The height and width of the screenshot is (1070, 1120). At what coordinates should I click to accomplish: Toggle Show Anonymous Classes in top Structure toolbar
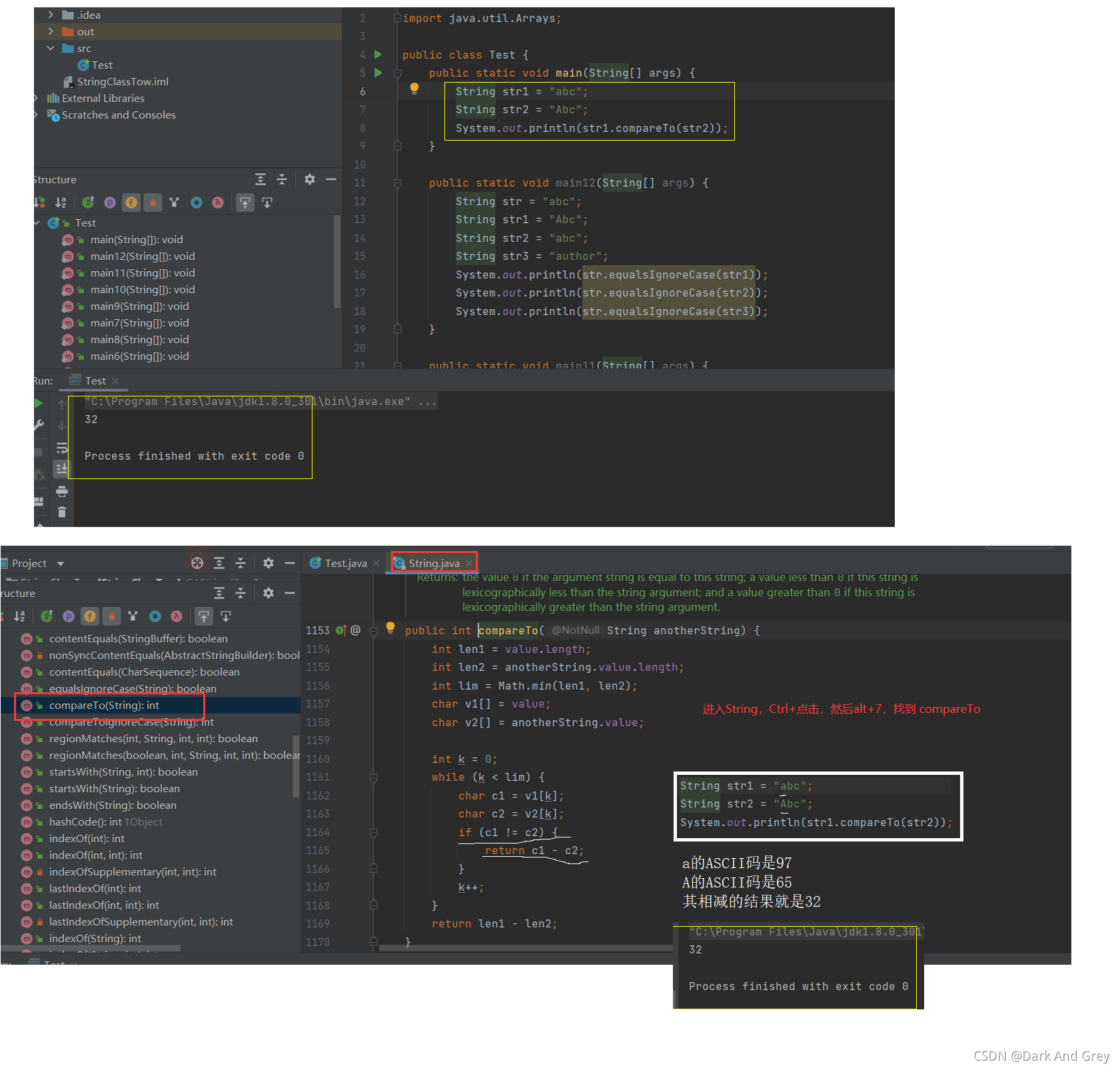pyautogui.click(x=197, y=203)
